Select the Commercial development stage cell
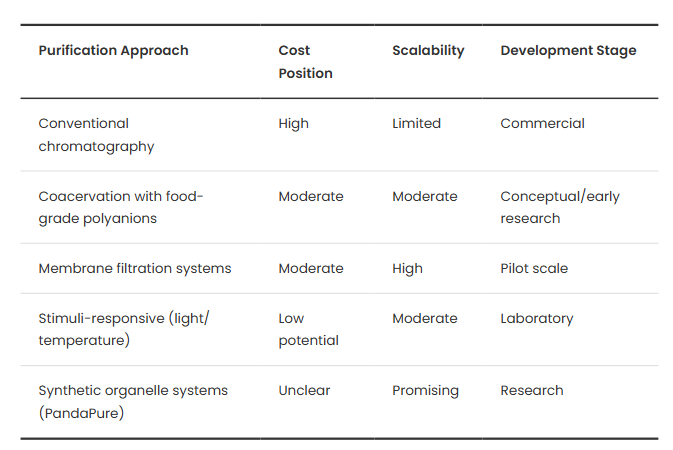This screenshot has width=673, height=450. pyautogui.click(x=542, y=124)
